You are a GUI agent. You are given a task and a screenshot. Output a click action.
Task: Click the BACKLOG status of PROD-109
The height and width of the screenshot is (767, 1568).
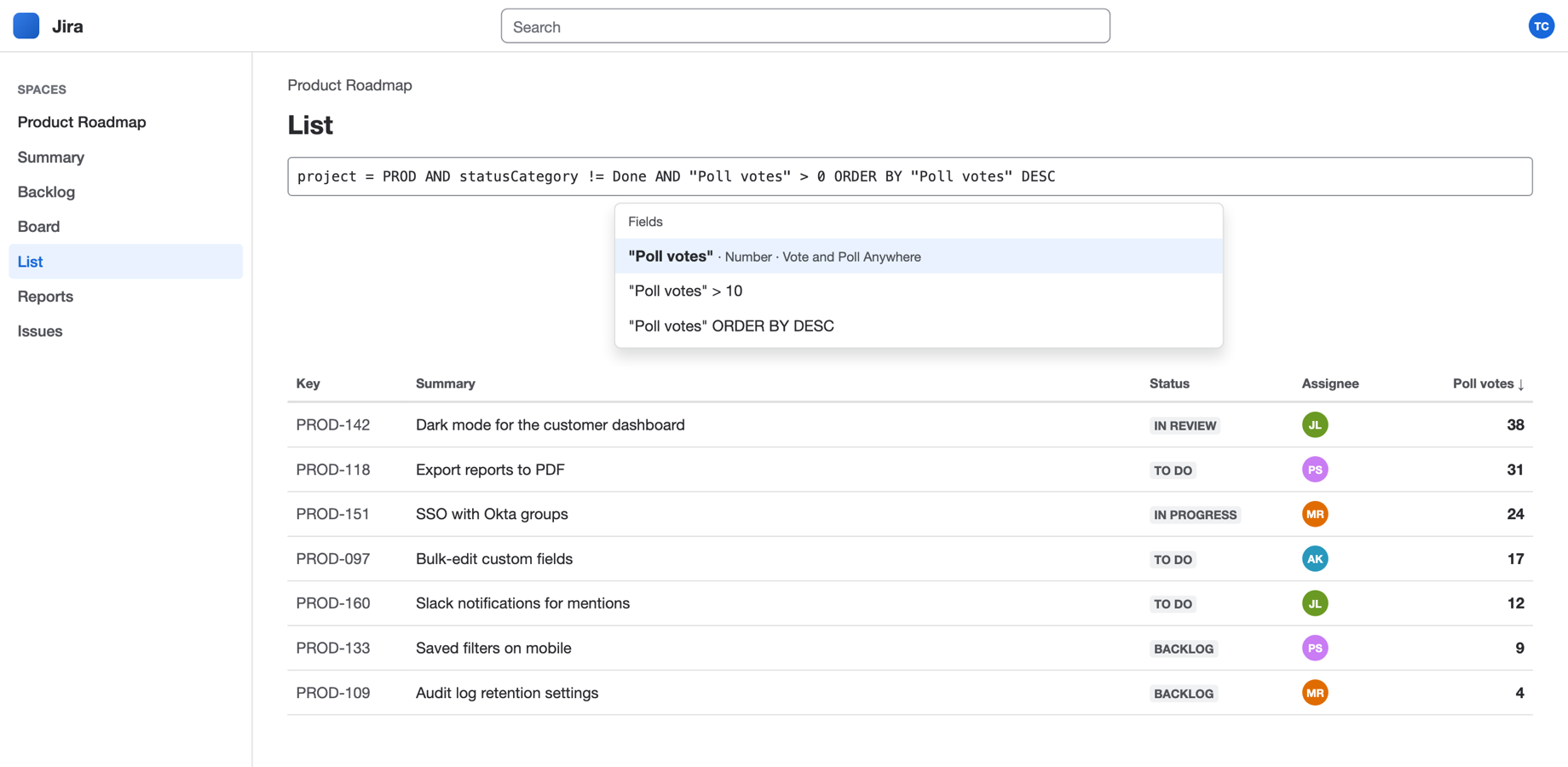[x=1184, y=694]
